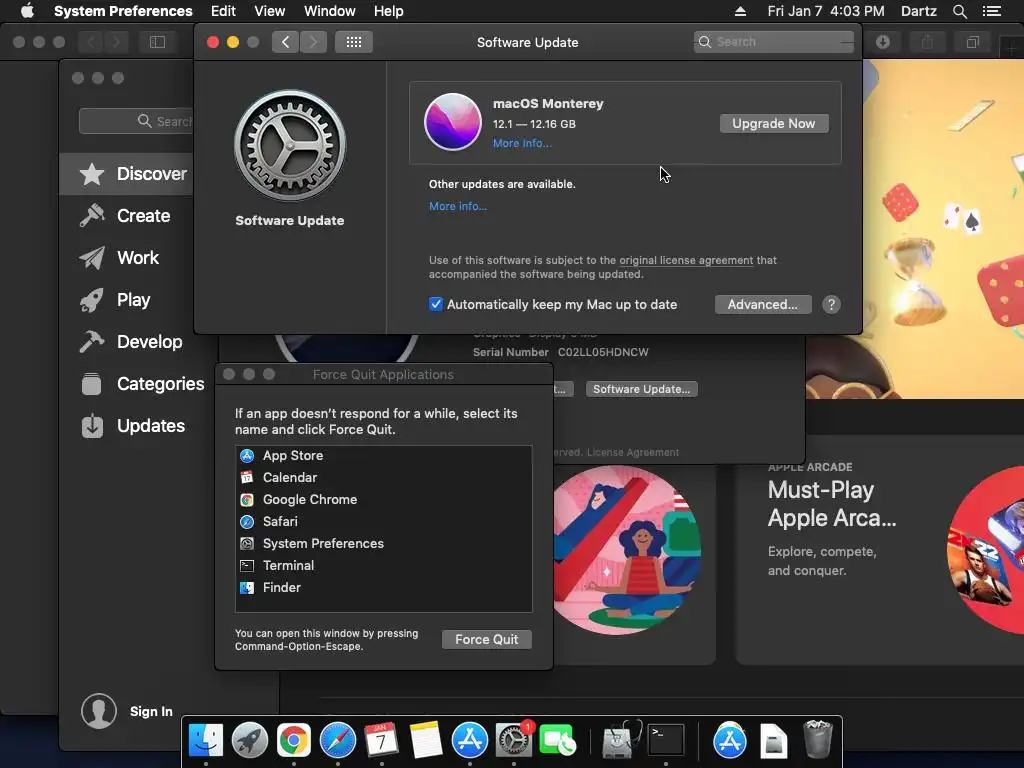The height and width of the screenshot is (768, 1024).
Task: Go back in Software Update toolbar
Action: (285, 42)
